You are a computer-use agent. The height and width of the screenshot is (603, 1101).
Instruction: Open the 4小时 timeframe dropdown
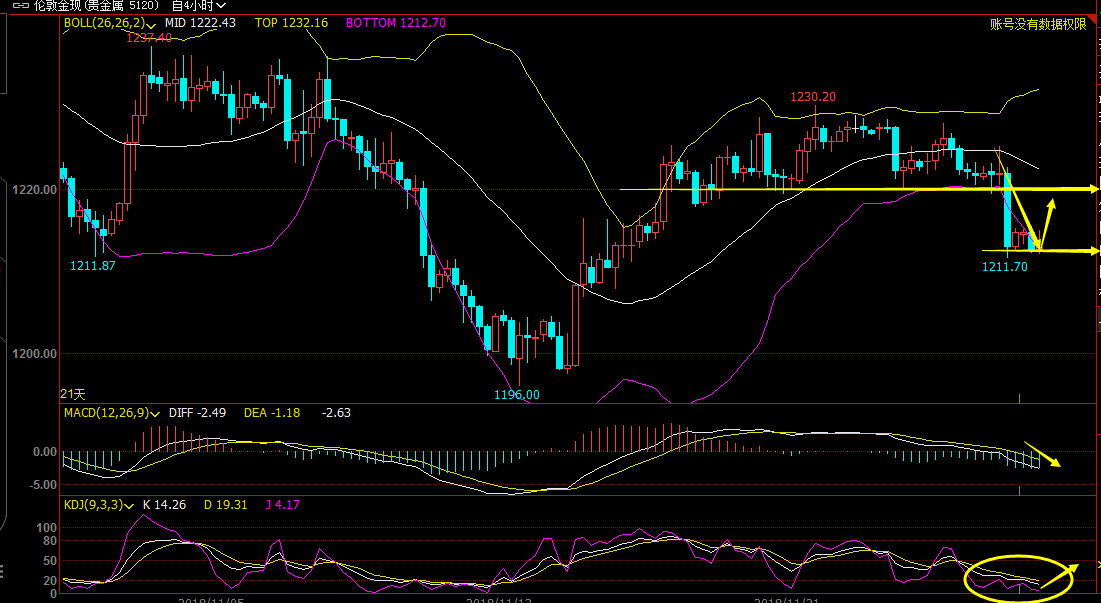click(x=199, y=6)
